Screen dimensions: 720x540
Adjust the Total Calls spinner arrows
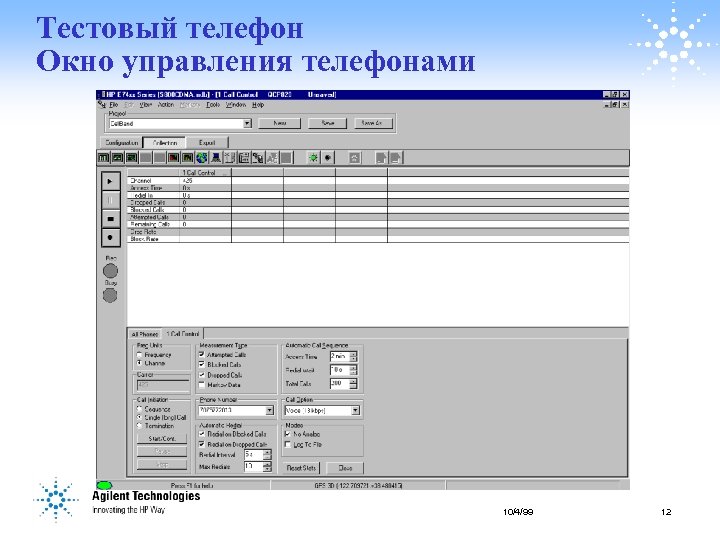pos(353,383)
